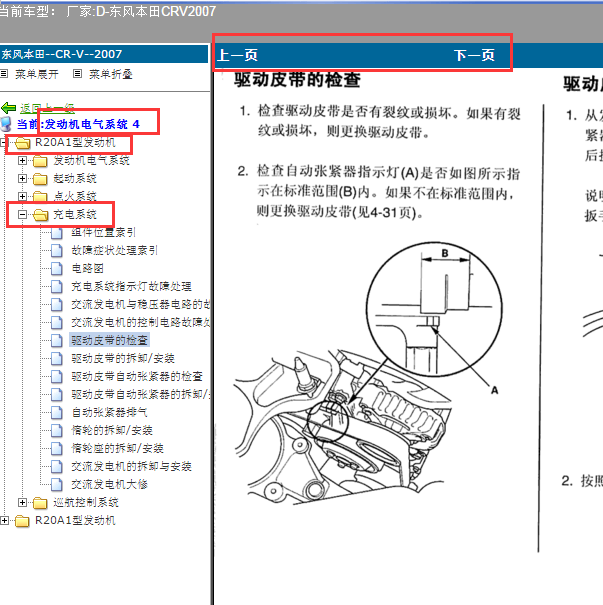Click the page icon beside 交流发电机的控制电路故障
This screenshot has height=605, width=603.
click(x=57, y=323)
